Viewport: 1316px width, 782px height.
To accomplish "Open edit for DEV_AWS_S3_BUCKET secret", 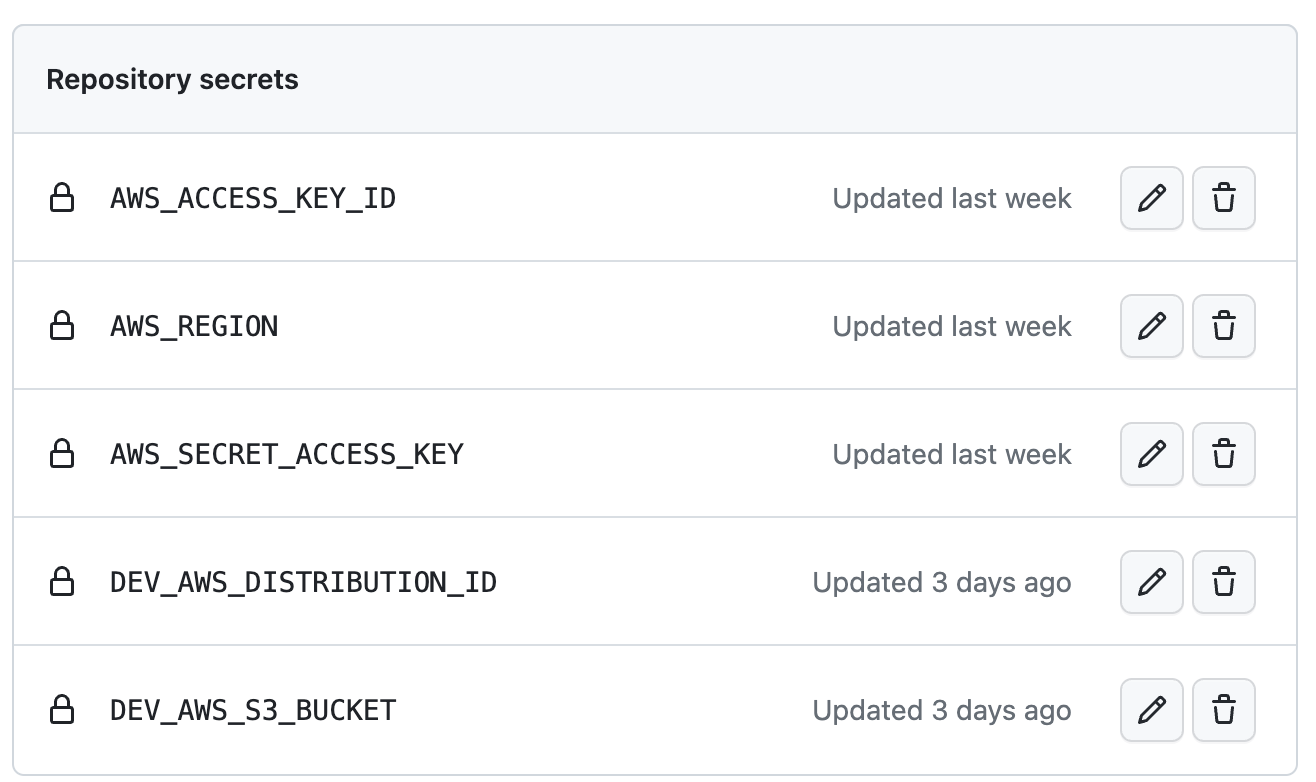I will click(1152, 710).
